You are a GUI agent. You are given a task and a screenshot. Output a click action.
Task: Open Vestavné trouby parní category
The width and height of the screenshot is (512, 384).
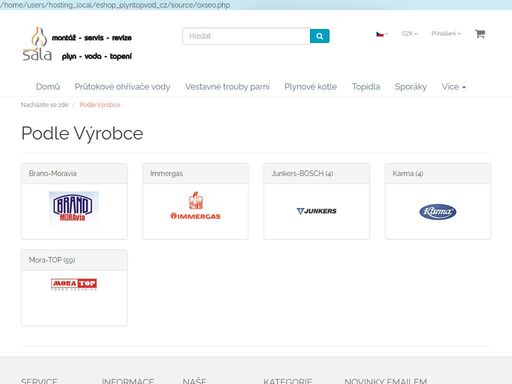pyautogui.click(x=227, y=87)
